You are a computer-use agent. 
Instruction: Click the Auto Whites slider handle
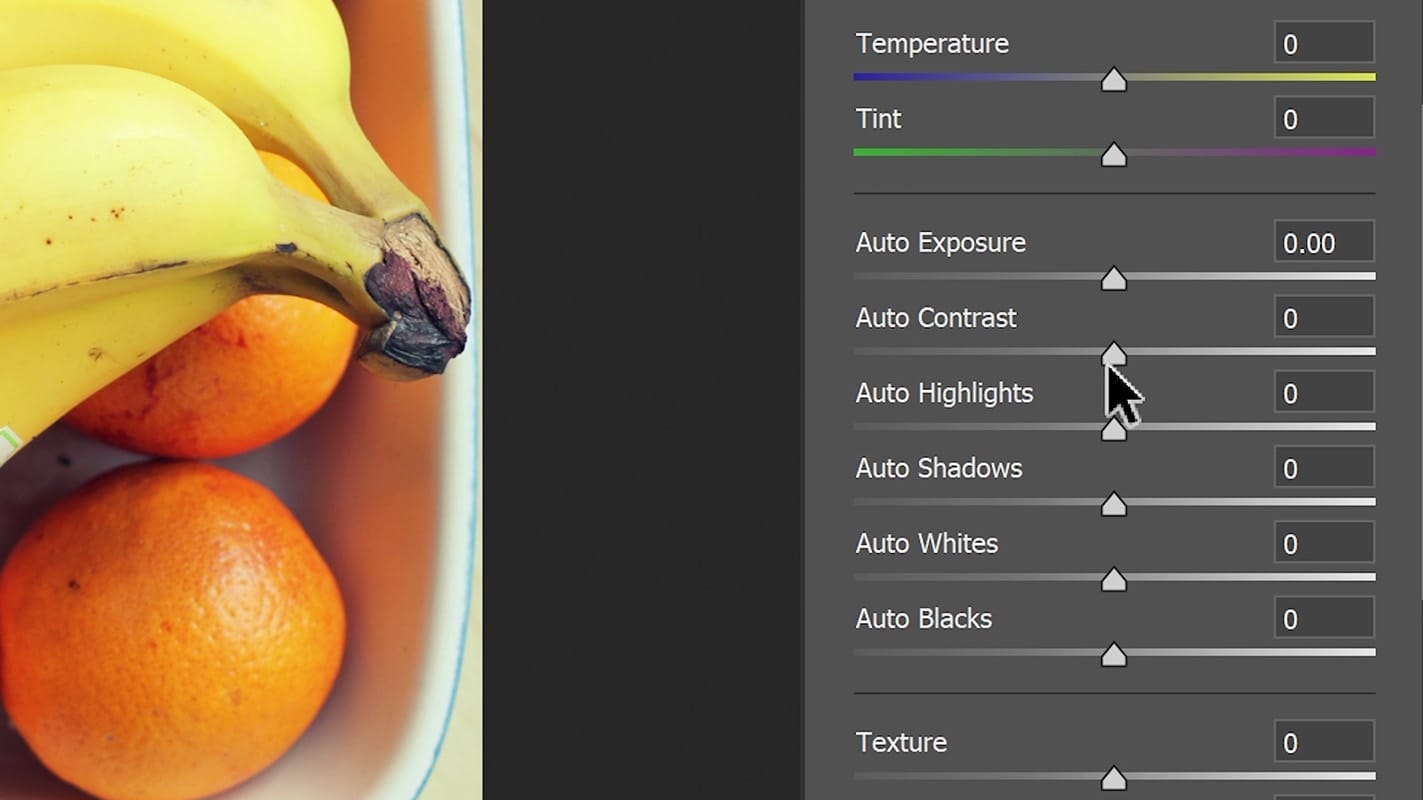click(1113, 578)
